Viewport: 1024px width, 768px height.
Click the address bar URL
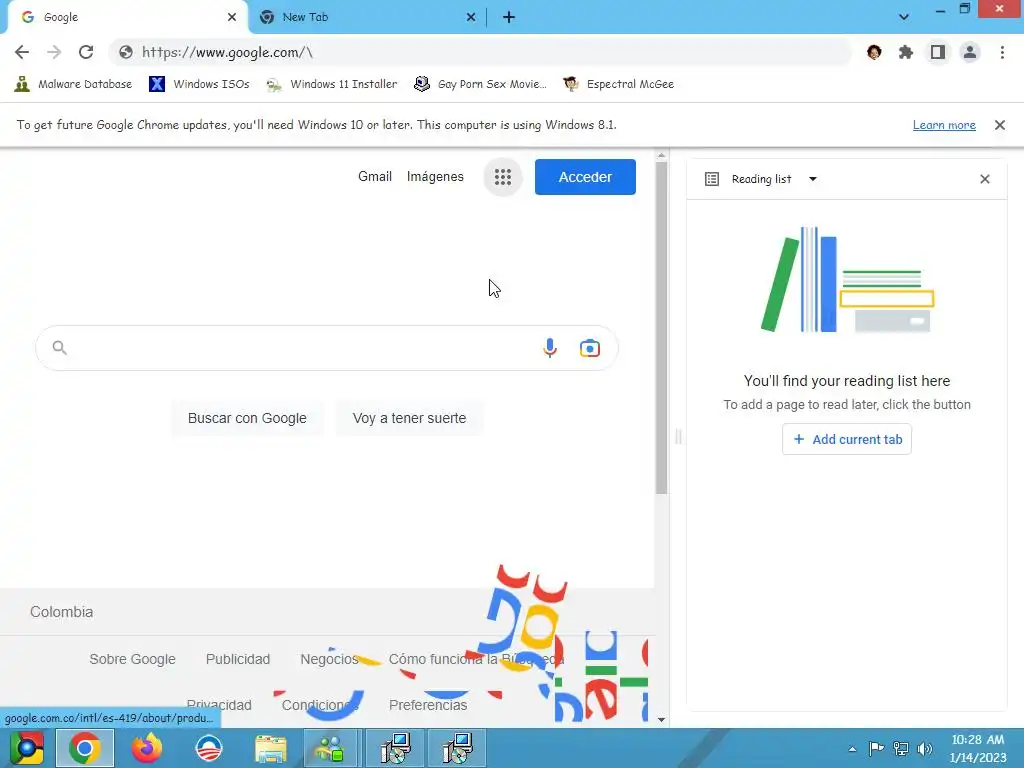click(x=227, y=52)
